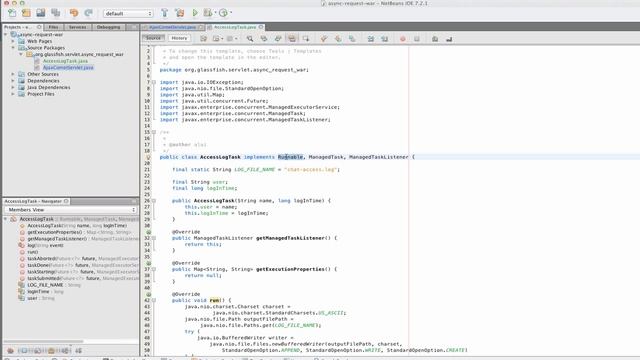
Task: Click the Comment icon in editor toolbar
Action: pos(435,39)
